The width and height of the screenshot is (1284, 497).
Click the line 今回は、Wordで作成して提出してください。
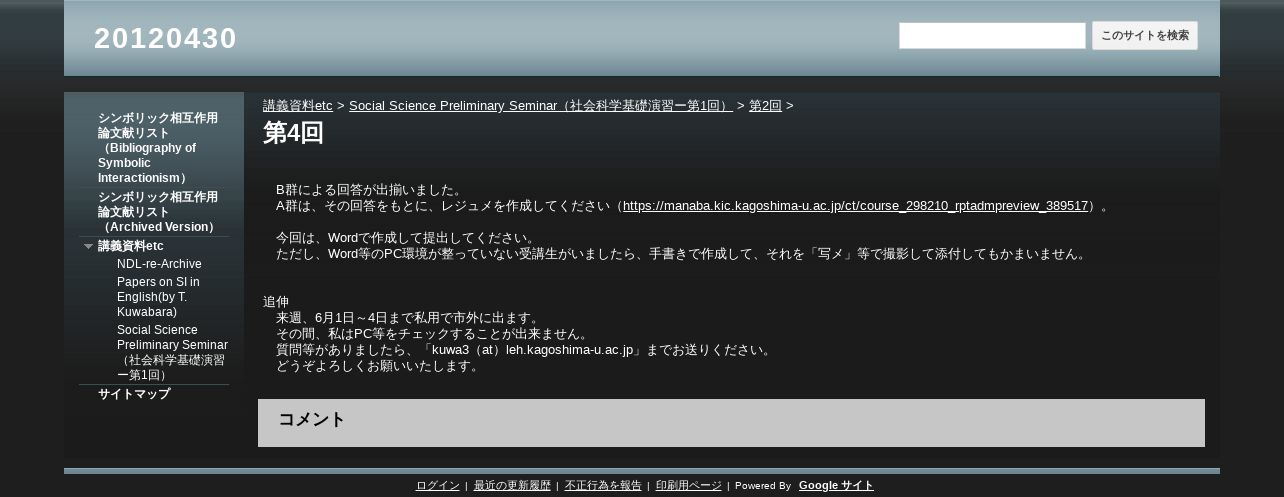[x=407, y=238]
